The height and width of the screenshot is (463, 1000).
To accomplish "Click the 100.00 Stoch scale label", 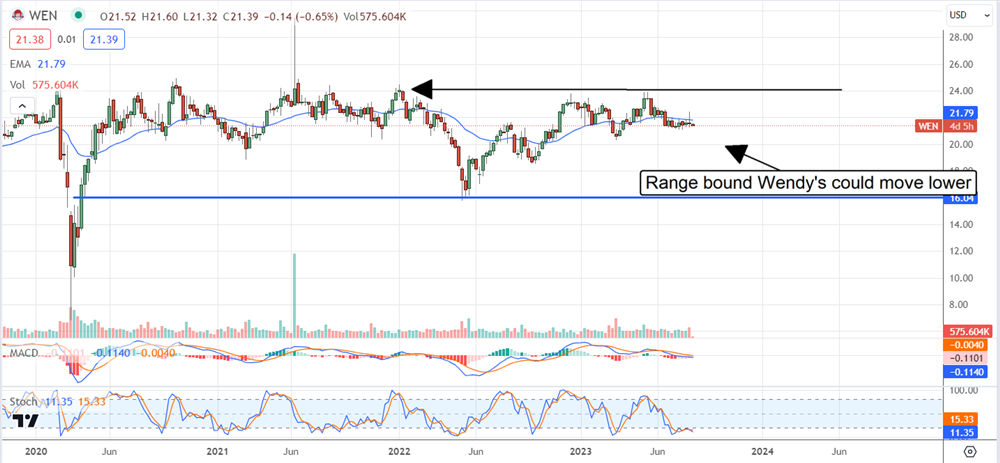I will (x=962, y=390).
